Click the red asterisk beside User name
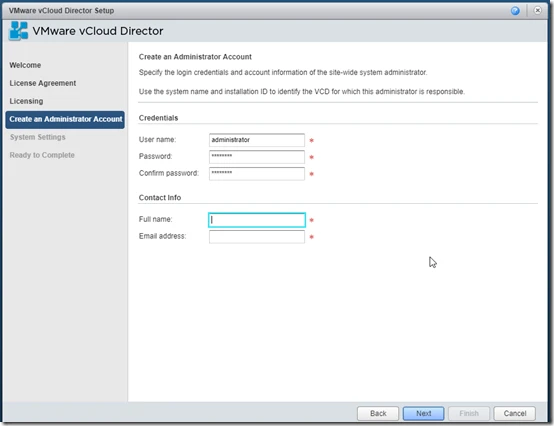This screenshot has height=426, width=554. coord(312,141)
